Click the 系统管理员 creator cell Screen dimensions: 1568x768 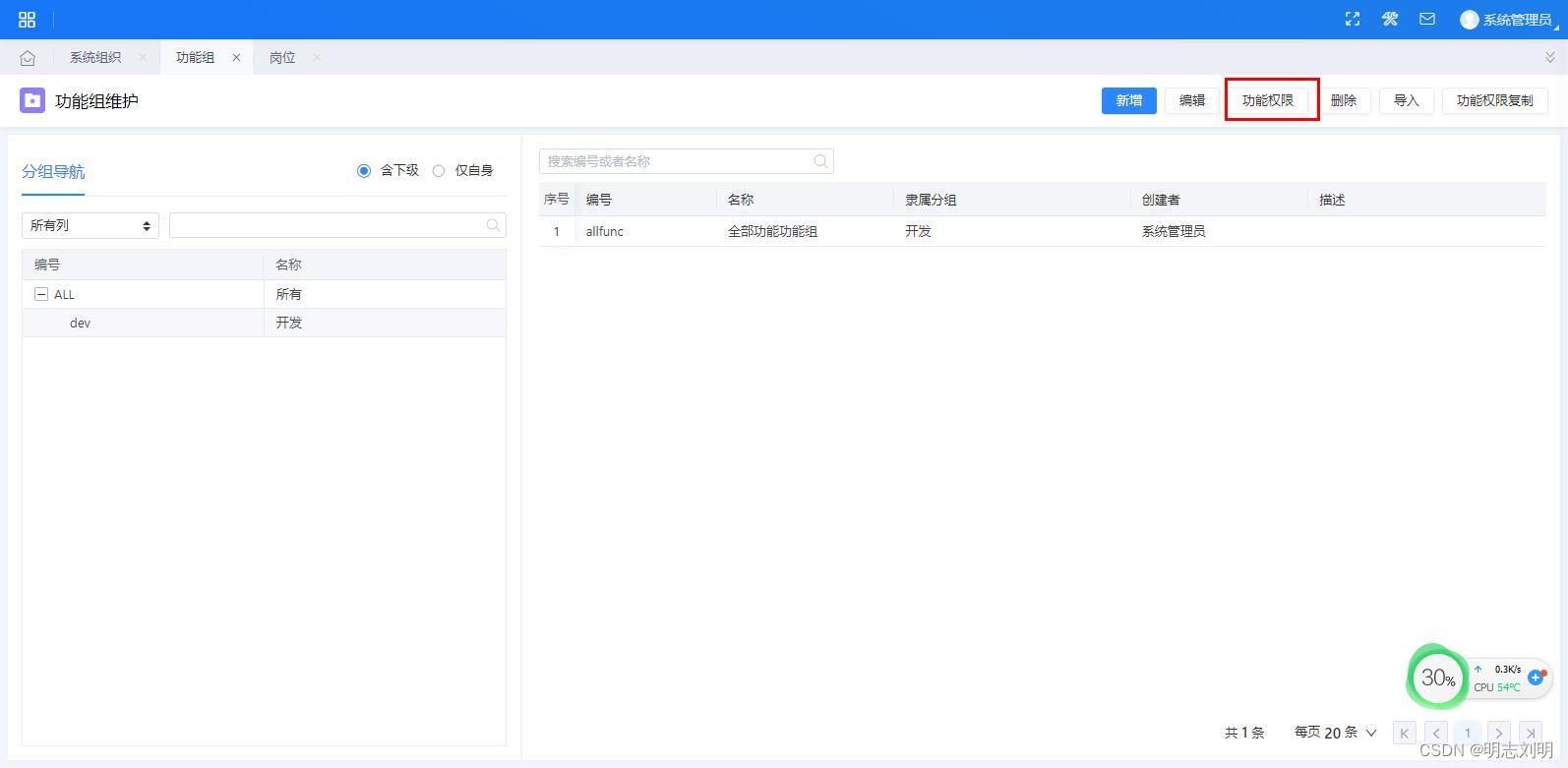coord(1174,231)
